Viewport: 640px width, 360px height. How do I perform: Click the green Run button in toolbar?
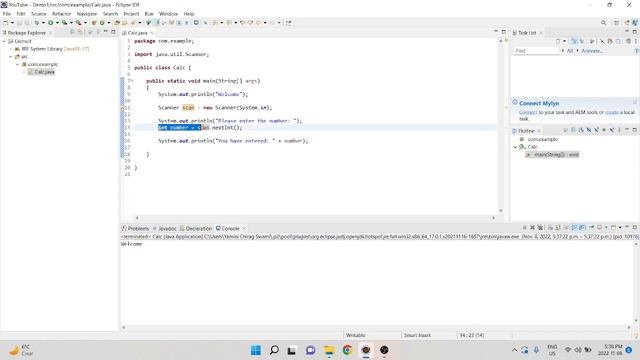(x=51, y=23)
